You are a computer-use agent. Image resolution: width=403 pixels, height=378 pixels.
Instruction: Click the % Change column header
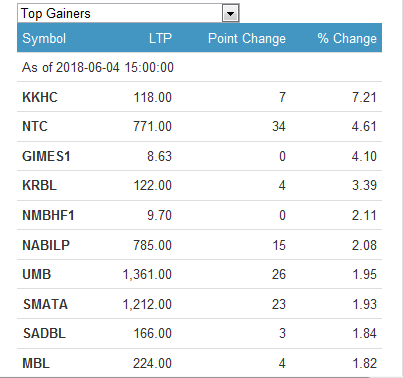(347, 38)
